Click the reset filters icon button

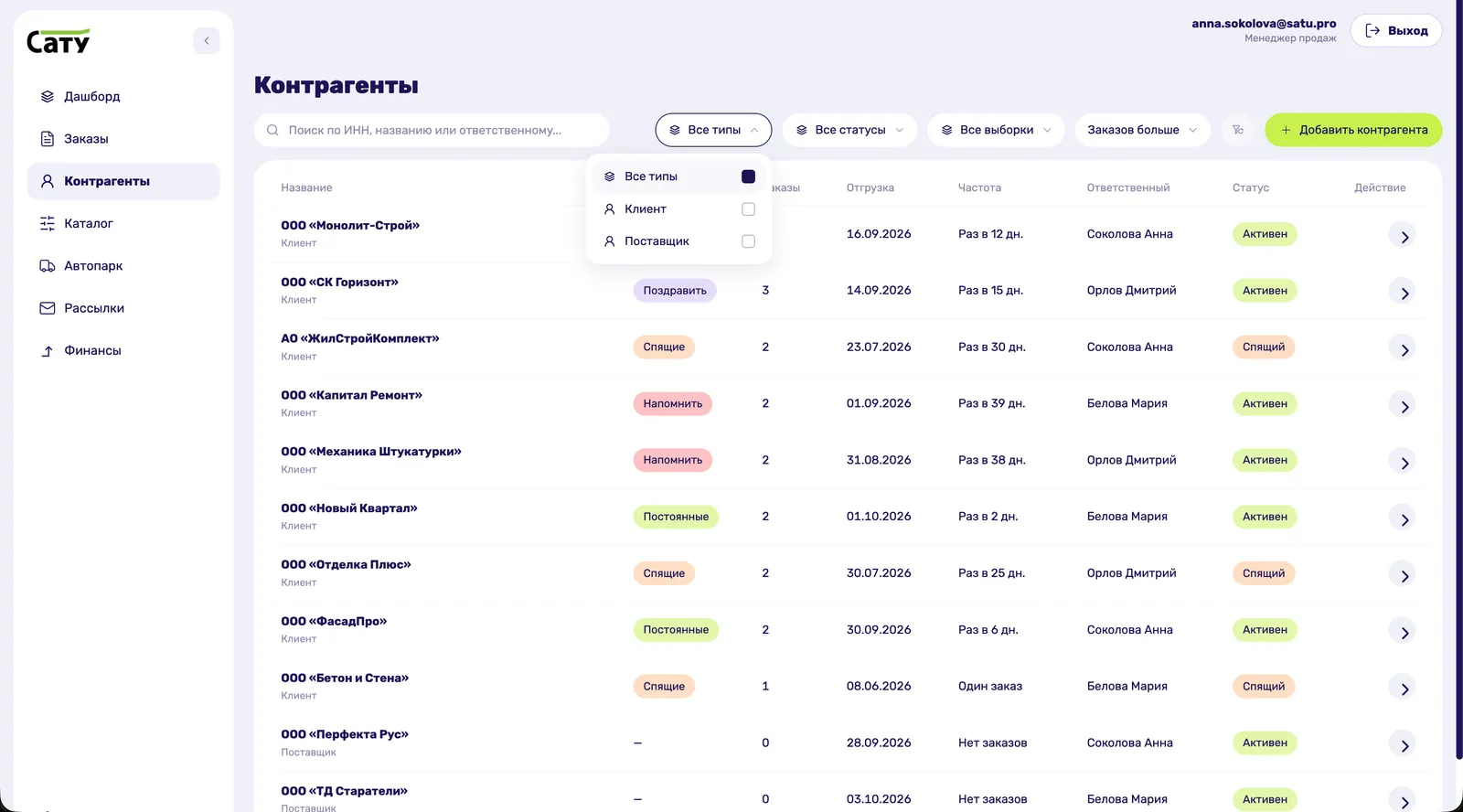[1238, 130]
